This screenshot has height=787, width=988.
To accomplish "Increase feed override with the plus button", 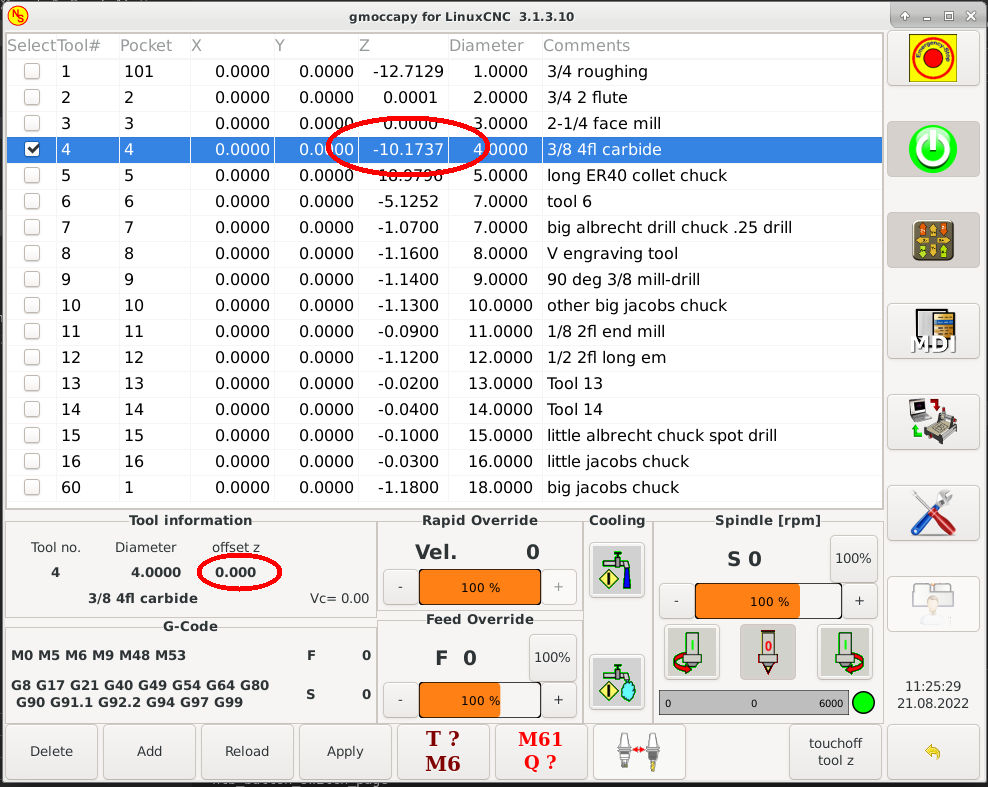I will coord(558,699).
